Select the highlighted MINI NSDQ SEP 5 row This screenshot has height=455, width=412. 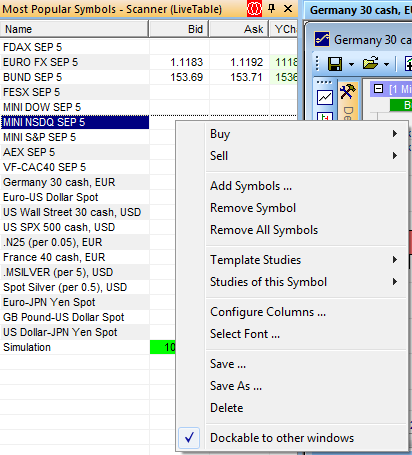pos(75,122)
